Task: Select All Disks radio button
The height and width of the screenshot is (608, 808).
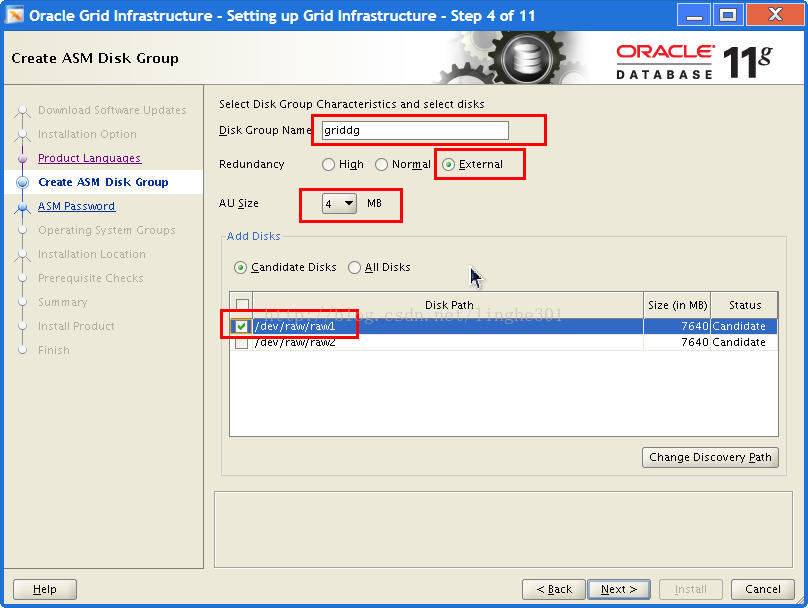Action: [354, 267]
